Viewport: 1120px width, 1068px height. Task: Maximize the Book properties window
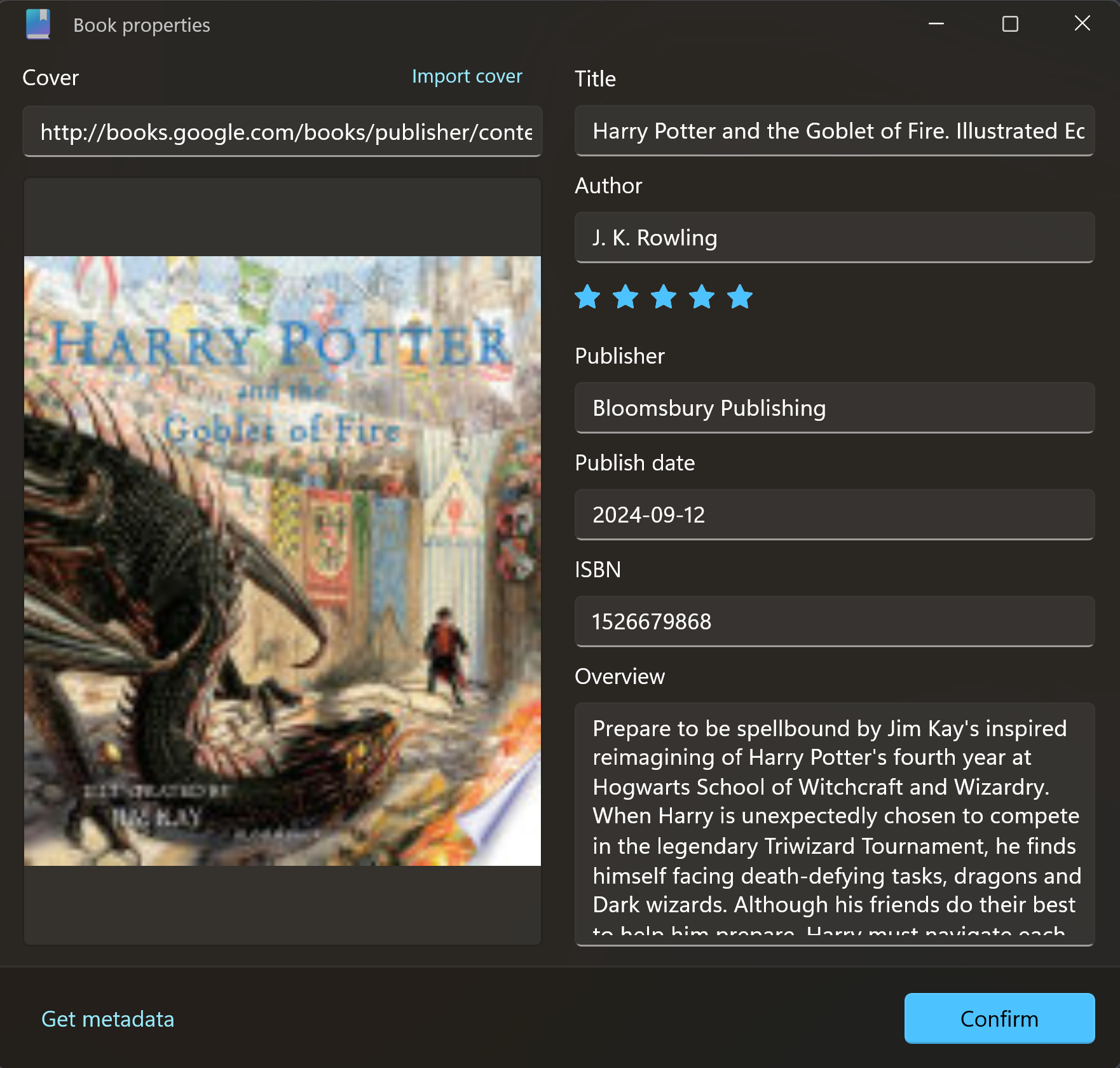[1010, 24]
